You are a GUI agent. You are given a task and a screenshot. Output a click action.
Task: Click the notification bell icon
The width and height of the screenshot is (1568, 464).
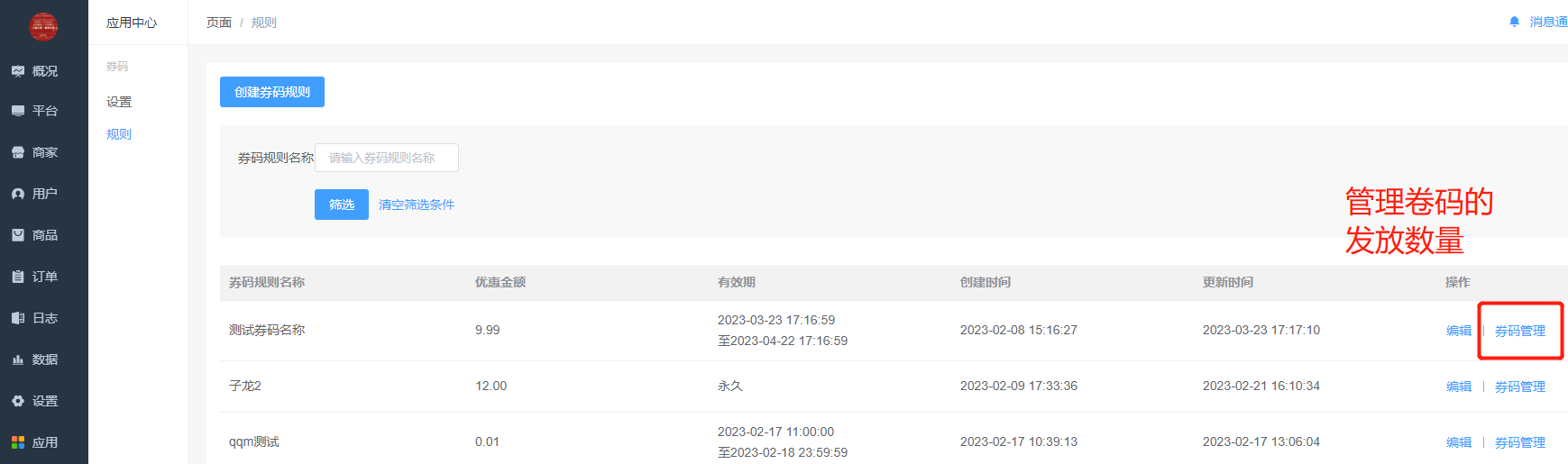1515,22
